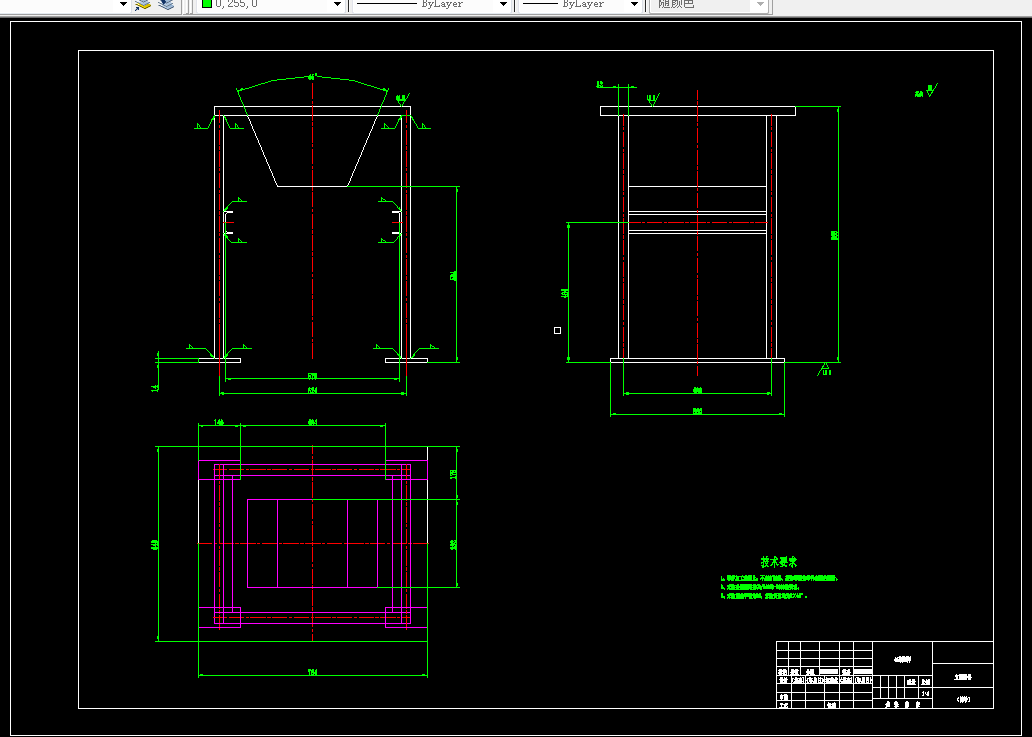
Task: Expand the color control dropdown arrow
Action: 337,4
